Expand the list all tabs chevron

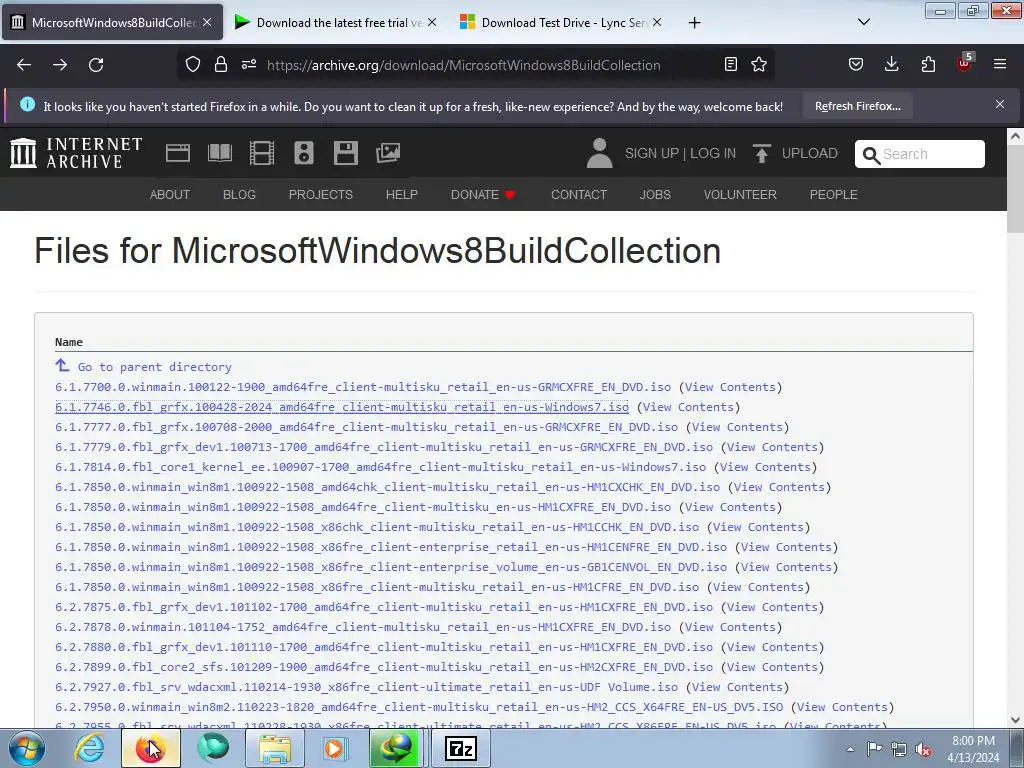pos(864,22)
